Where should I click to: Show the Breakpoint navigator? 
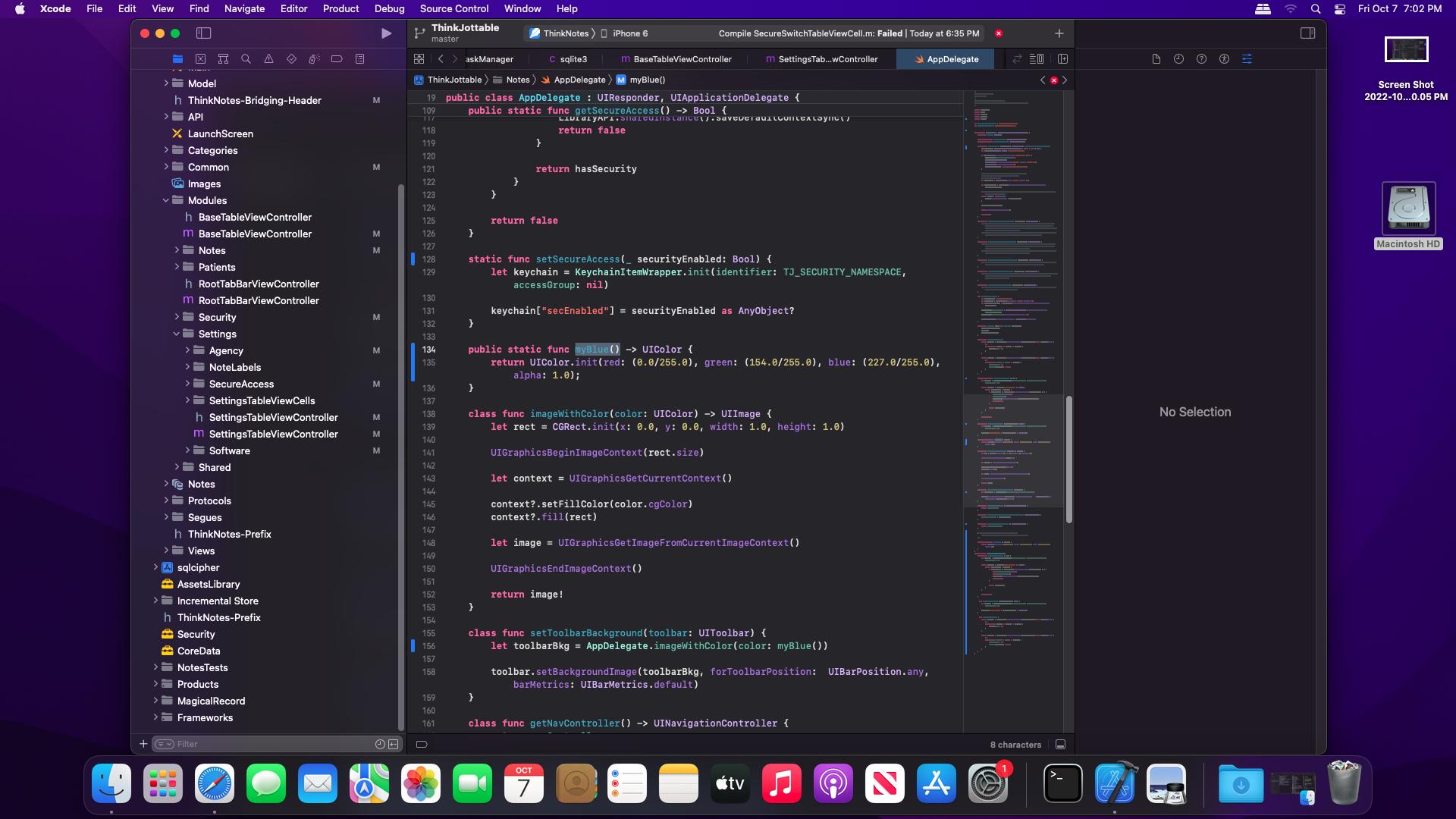pos(337,59)
